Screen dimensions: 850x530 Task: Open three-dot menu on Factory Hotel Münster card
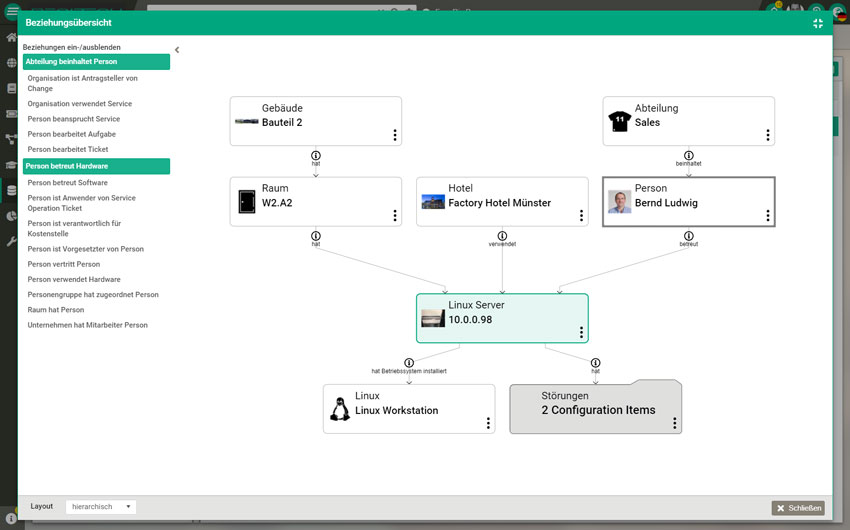click(x=581, y=216)
